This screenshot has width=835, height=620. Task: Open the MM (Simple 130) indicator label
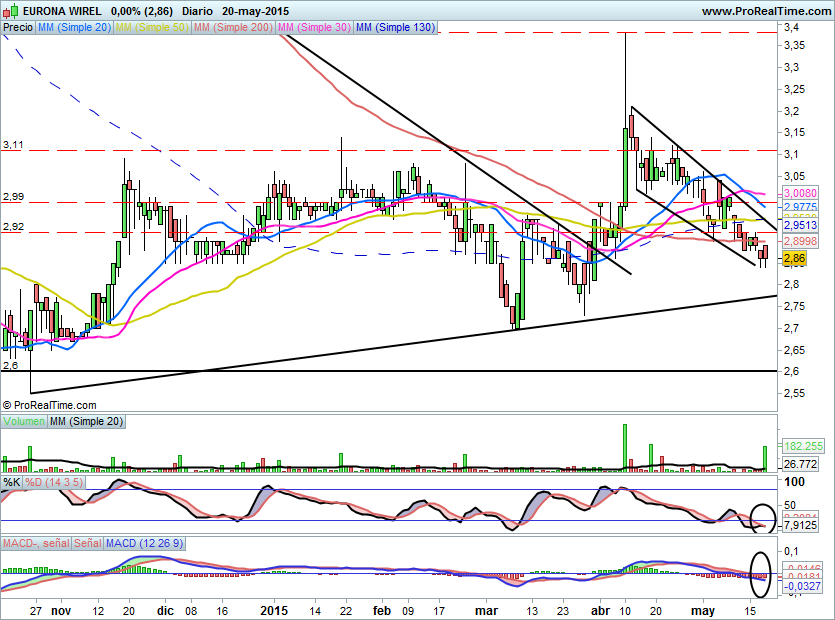pos(396,27)
